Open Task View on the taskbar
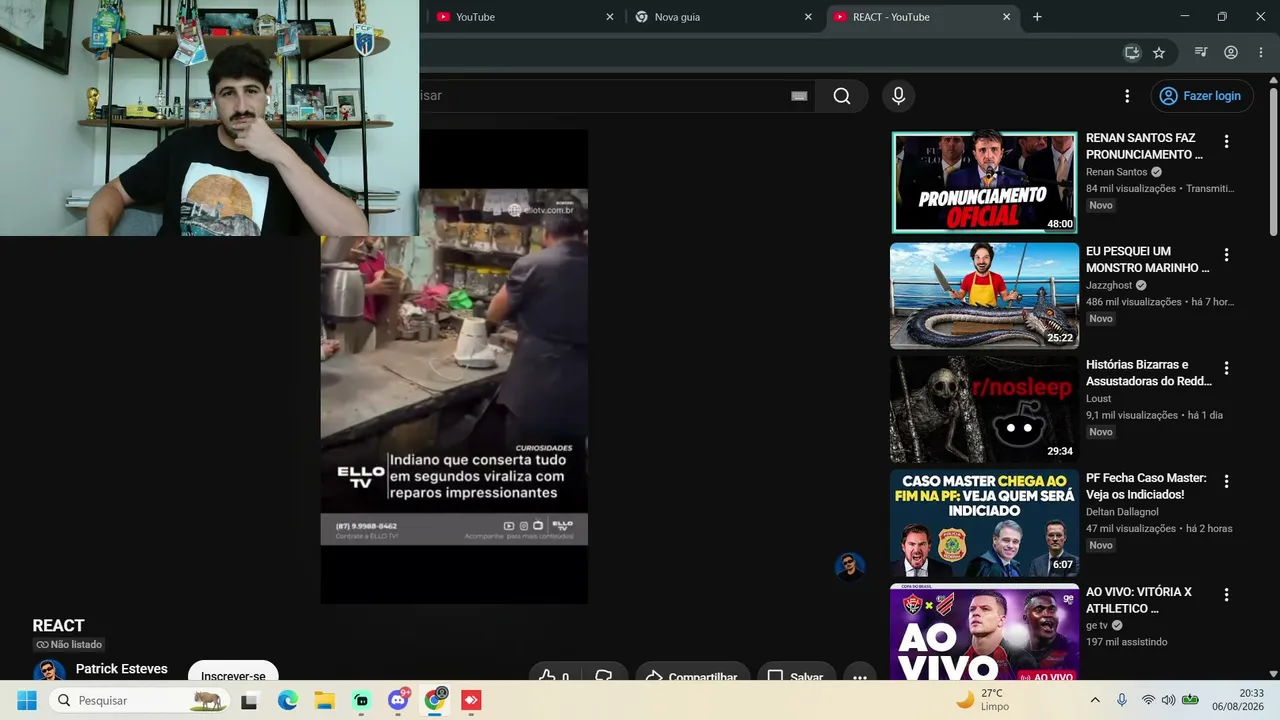 point(249,700)
